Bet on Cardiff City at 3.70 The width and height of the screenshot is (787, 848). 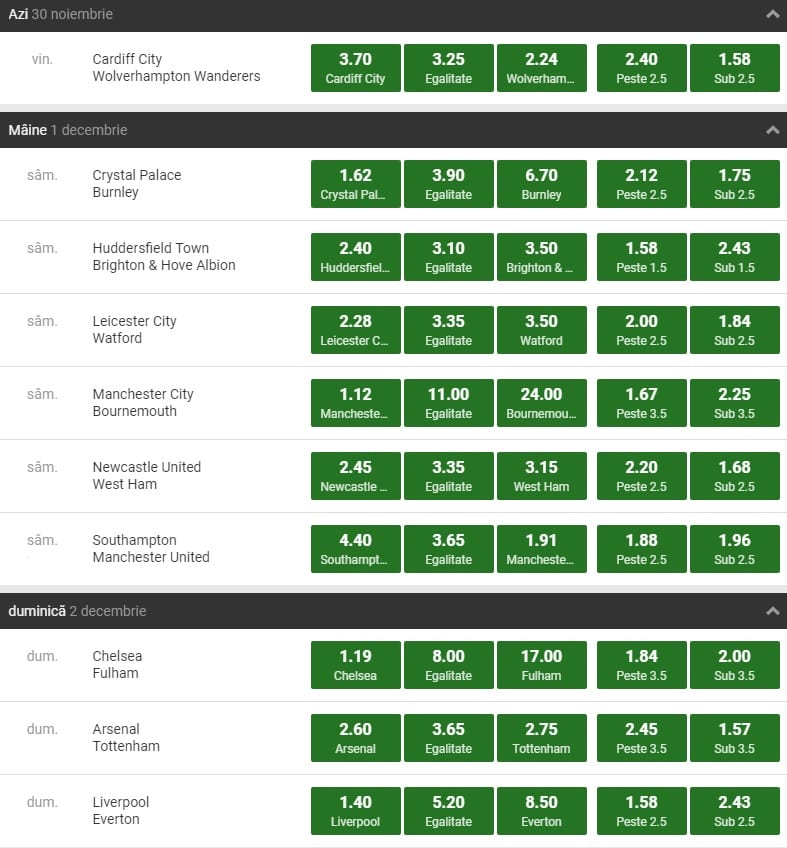tap(355, 68)
